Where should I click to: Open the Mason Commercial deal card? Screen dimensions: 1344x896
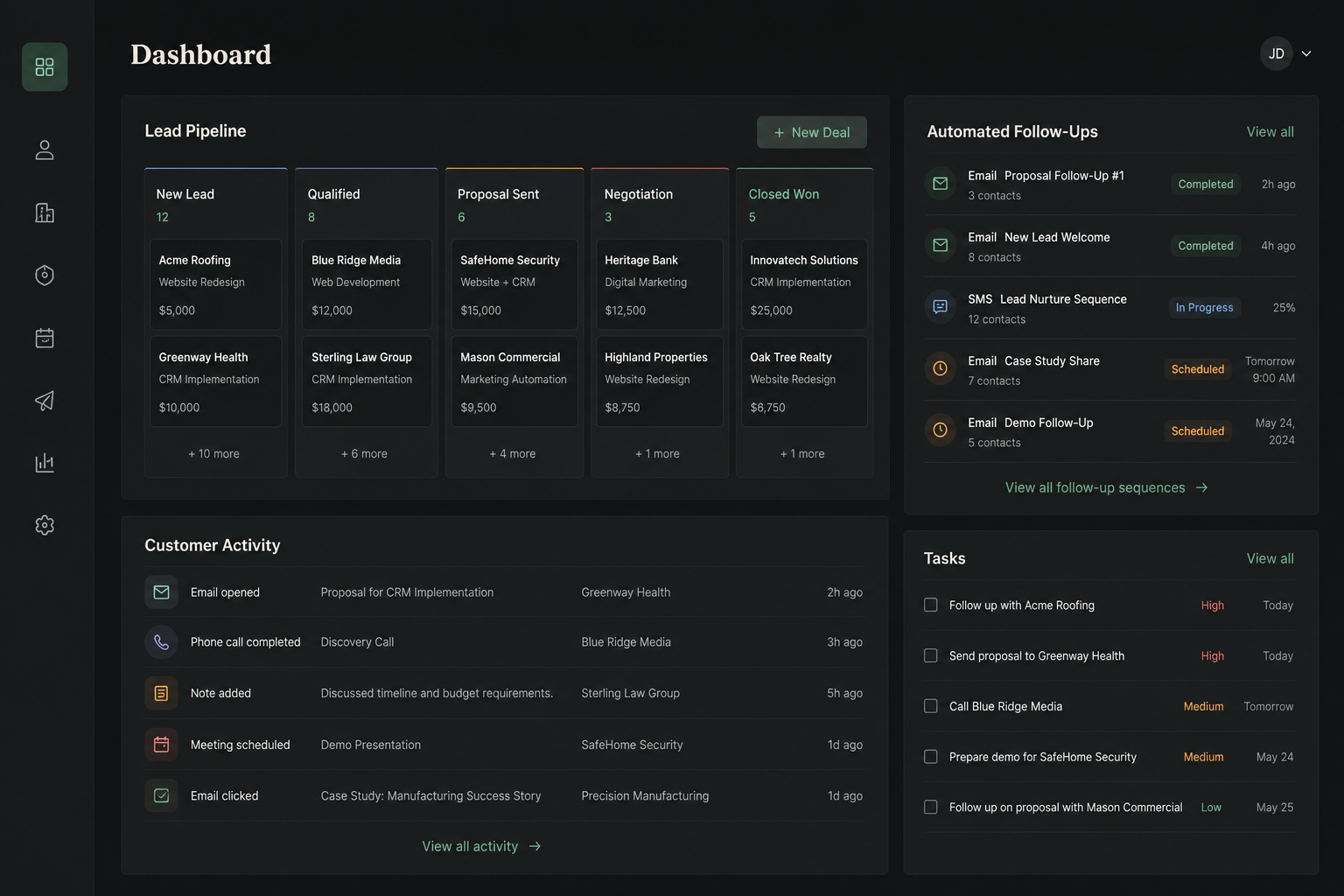click(x=514, y=381)
